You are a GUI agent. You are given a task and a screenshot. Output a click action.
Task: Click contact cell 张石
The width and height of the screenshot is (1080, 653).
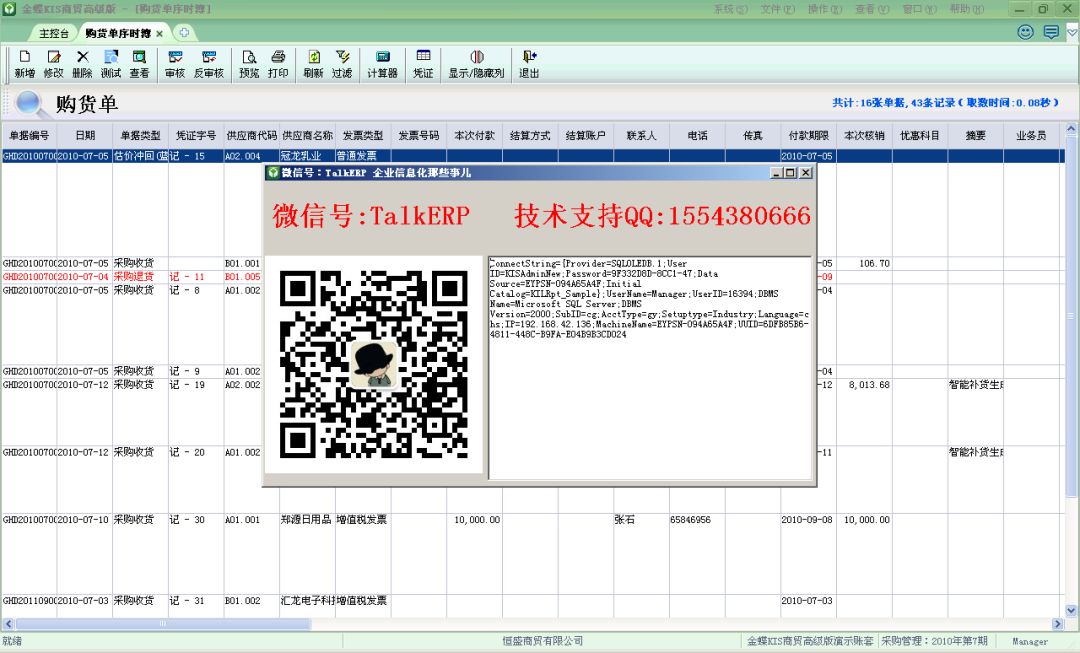click(x=625, y=519)
